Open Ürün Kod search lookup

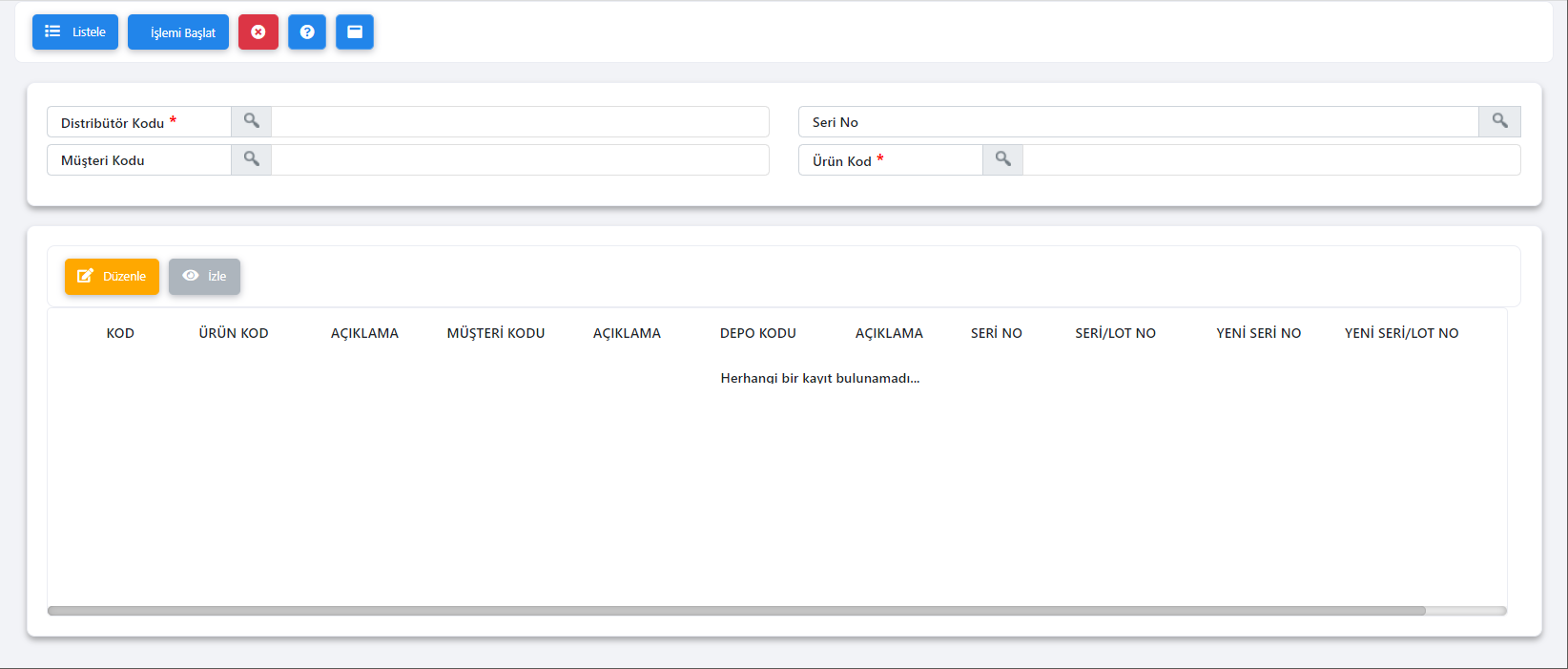pyautogui.click(x=1003, y=159)
